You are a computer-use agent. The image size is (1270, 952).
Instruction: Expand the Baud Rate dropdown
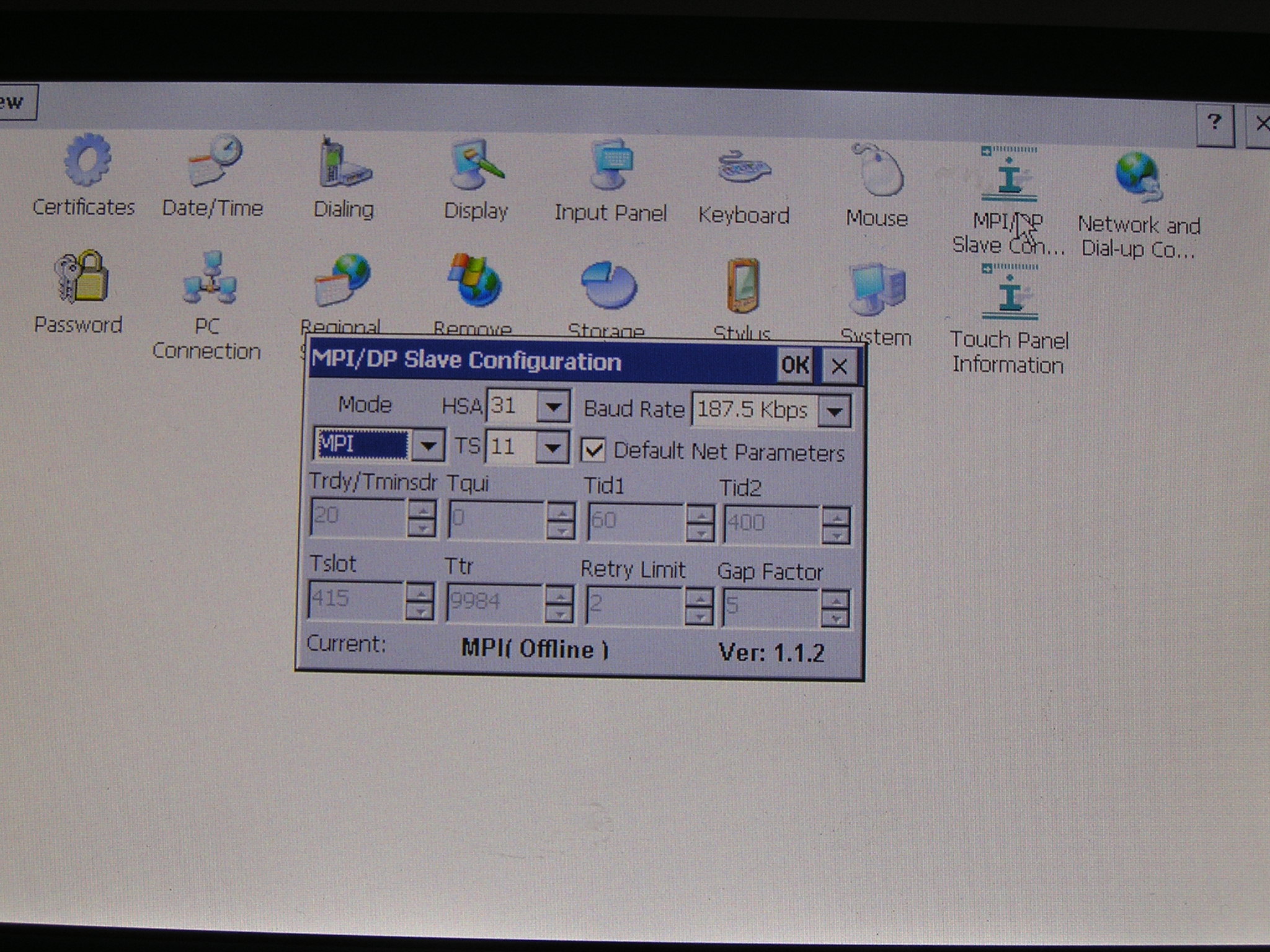834,411
